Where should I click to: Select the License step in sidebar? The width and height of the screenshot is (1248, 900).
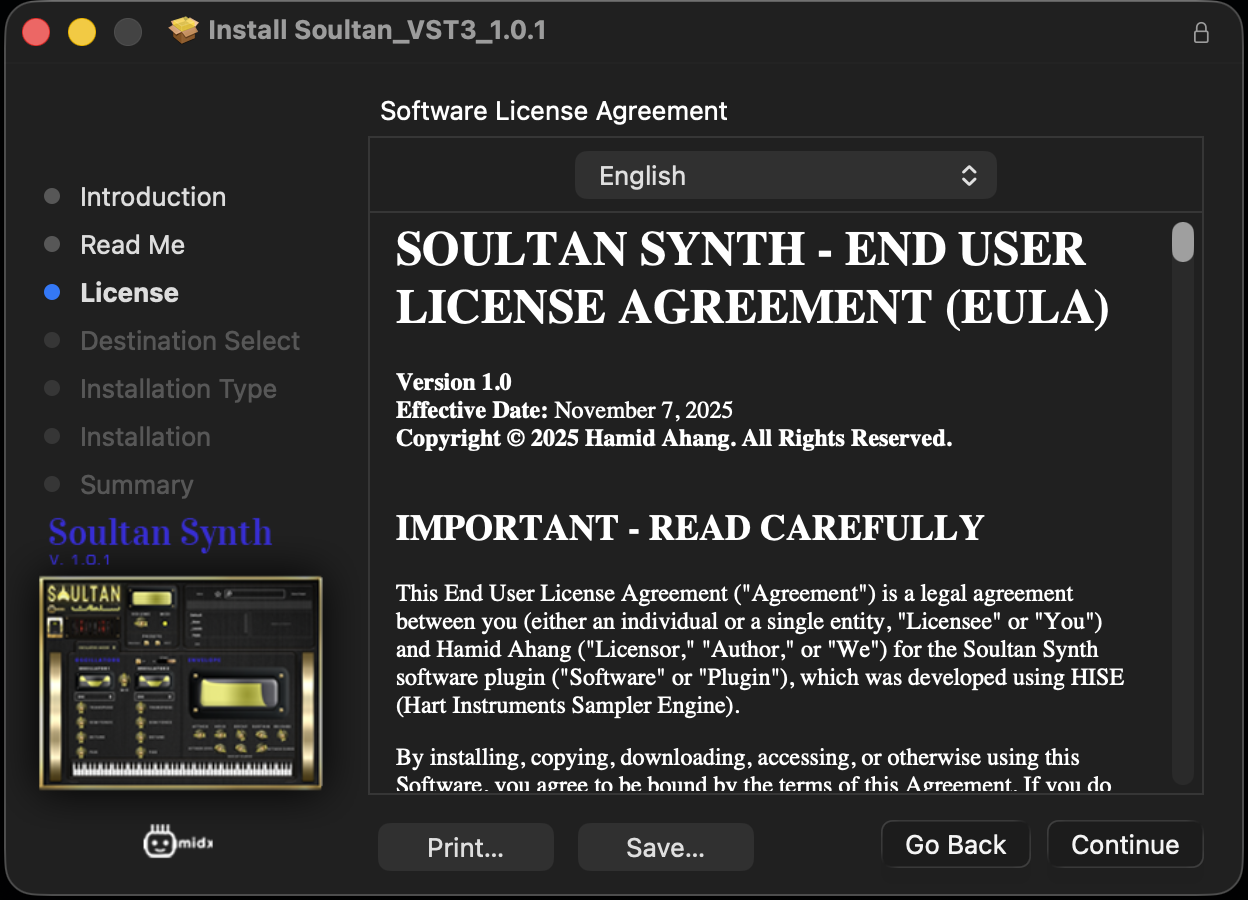tap(129, 293)
